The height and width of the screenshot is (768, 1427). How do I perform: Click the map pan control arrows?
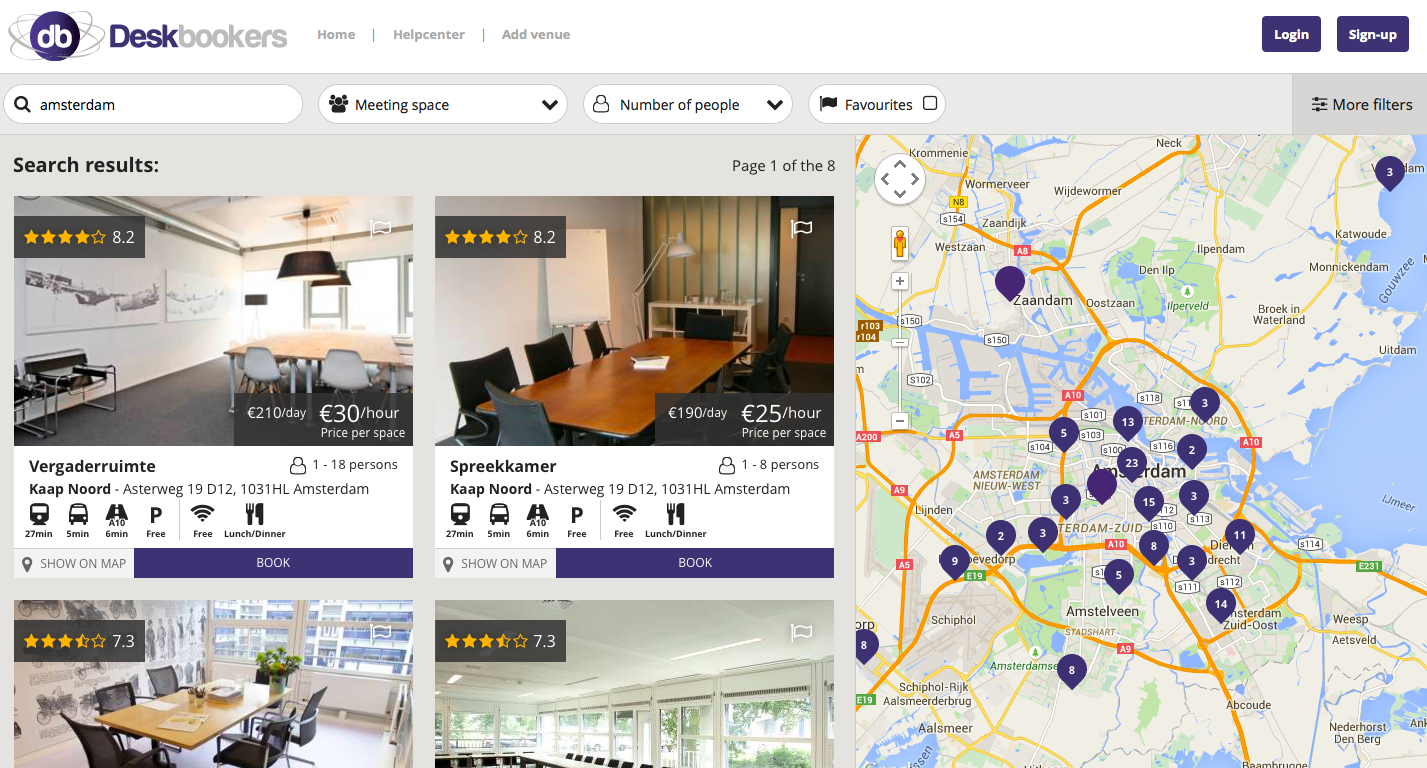point(899,179)
